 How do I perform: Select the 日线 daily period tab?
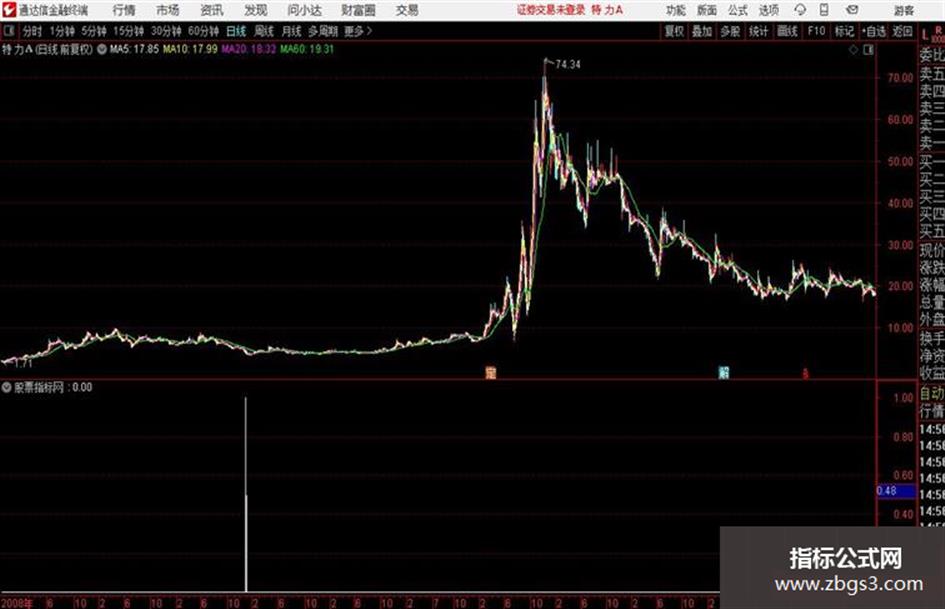tap(236, 31)
